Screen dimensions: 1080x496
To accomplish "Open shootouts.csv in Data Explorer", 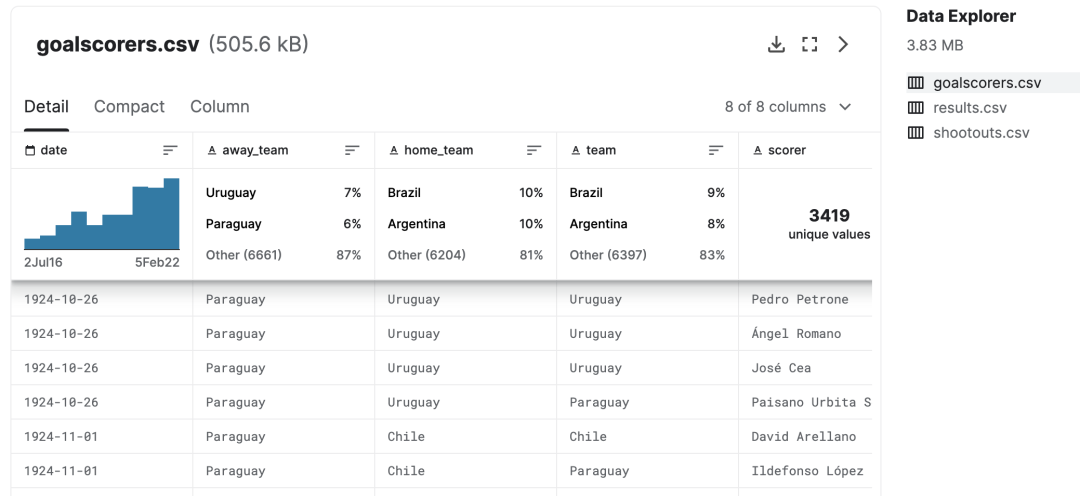I will pyautogui.click(x=981, y=133).
